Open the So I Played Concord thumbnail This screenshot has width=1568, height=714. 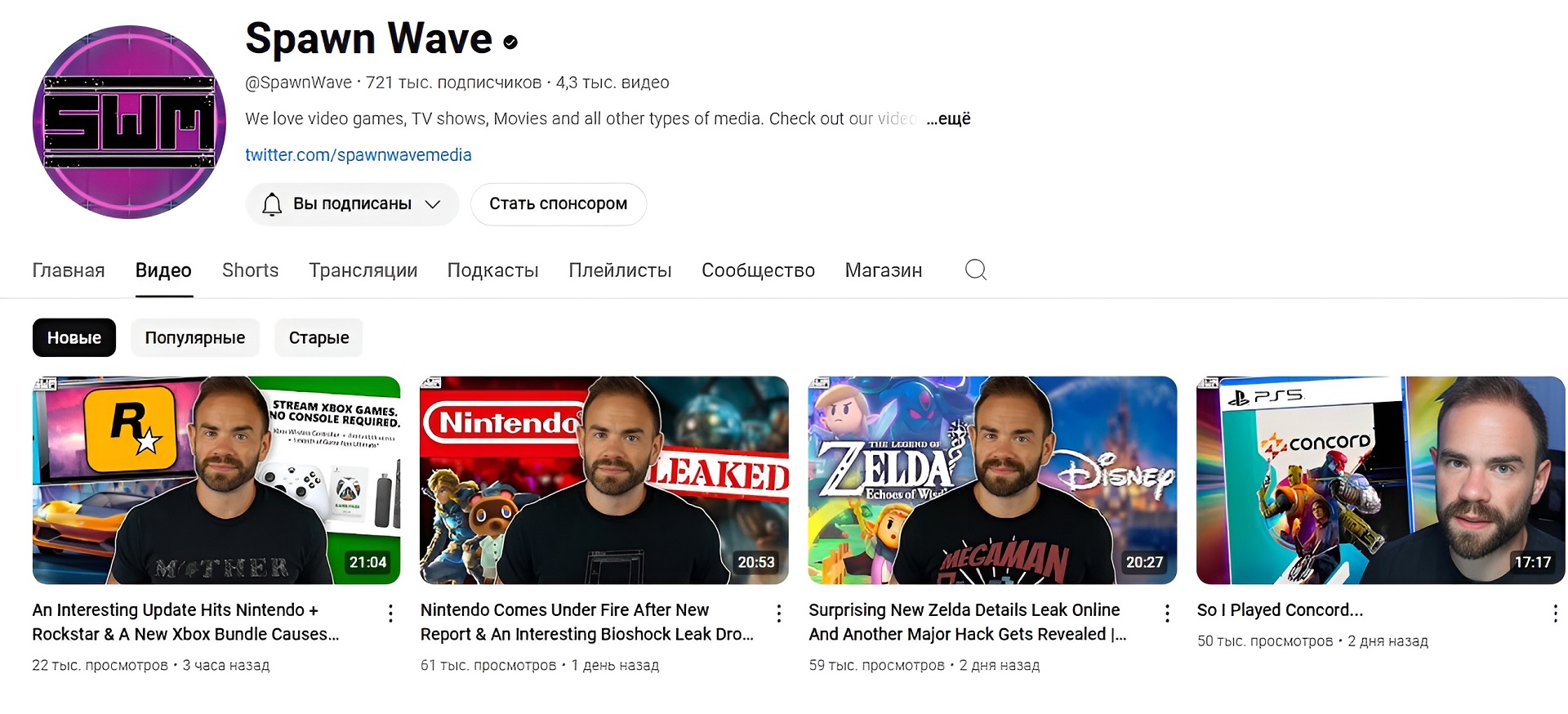pos(1380,480)
